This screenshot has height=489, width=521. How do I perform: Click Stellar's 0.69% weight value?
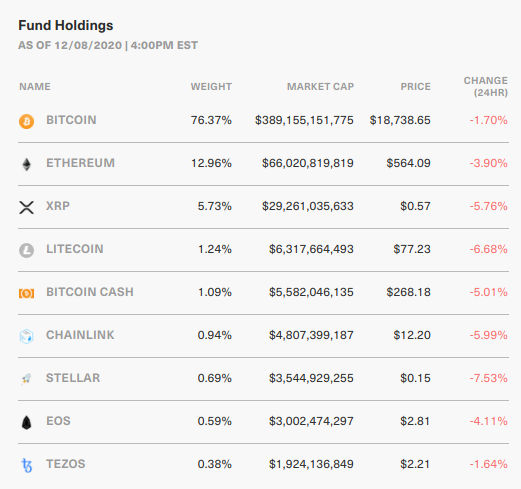[x=215, y=378]
